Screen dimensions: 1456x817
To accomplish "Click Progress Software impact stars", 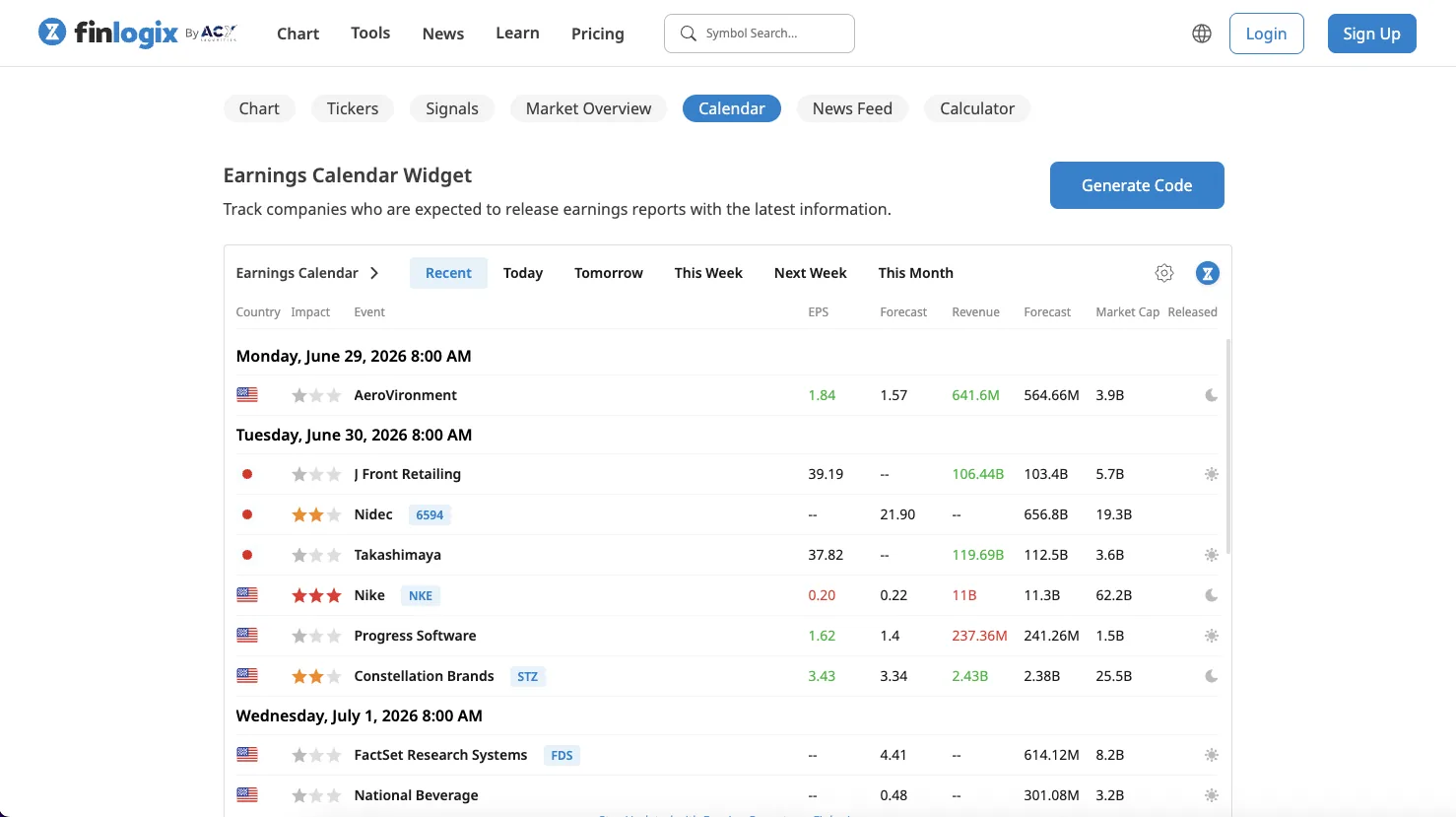I will (316, 636).
